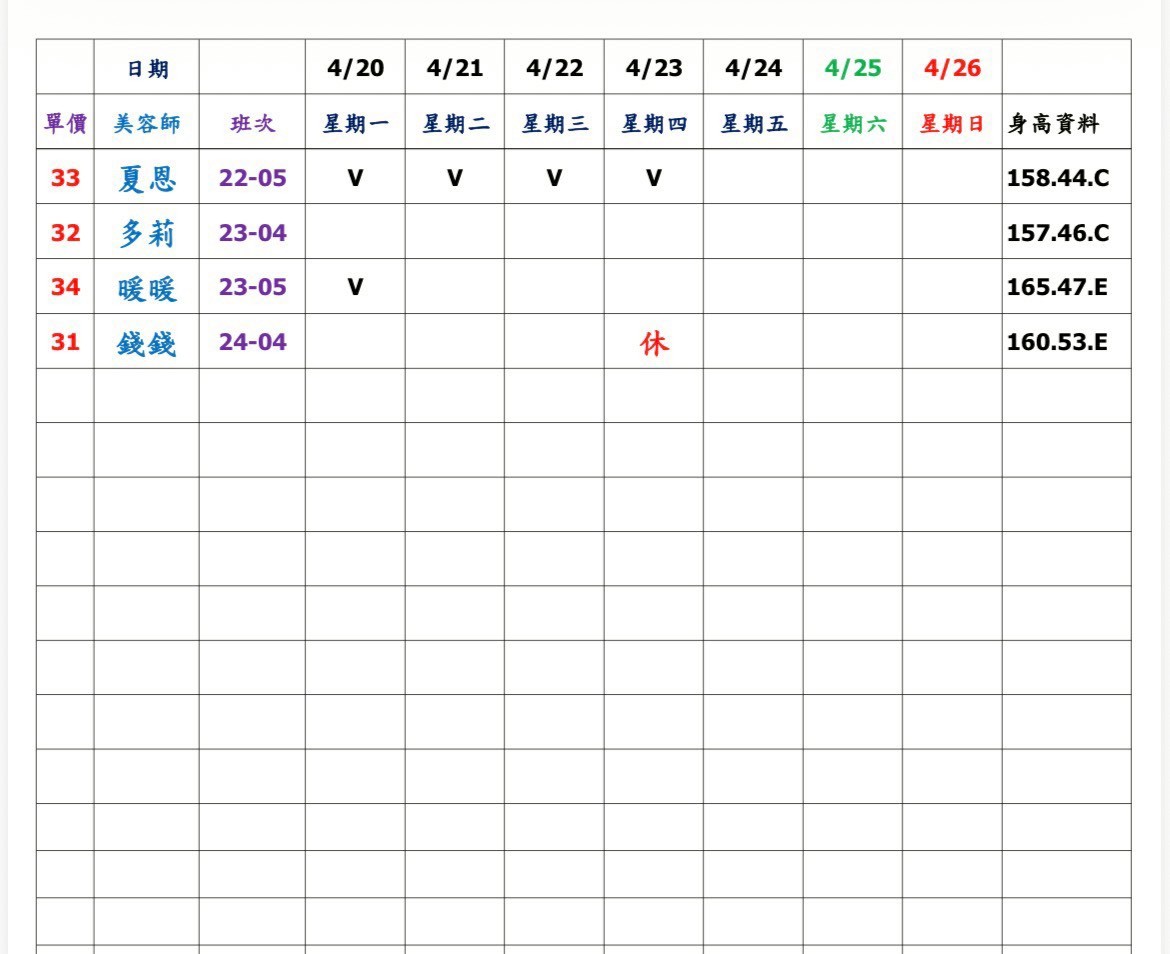Select the 班次 column header
This screenshot has width=1170, height=954.
click(252, 124)
